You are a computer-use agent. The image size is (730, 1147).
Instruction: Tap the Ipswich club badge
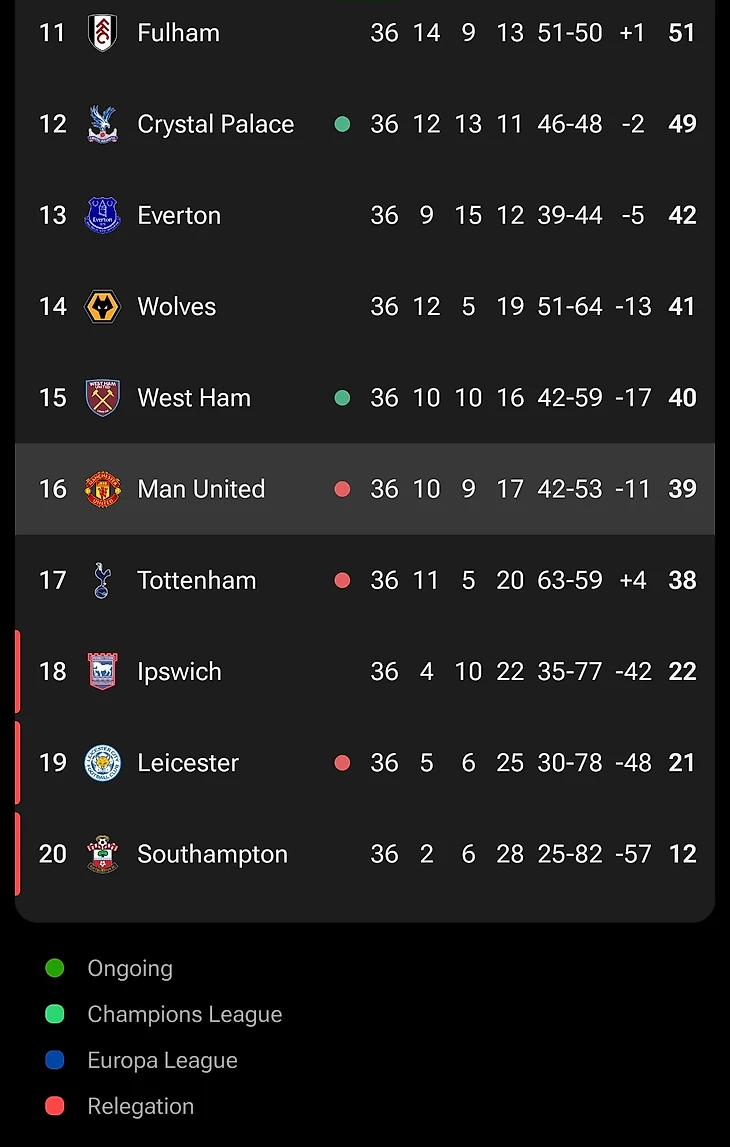point(102,672)
